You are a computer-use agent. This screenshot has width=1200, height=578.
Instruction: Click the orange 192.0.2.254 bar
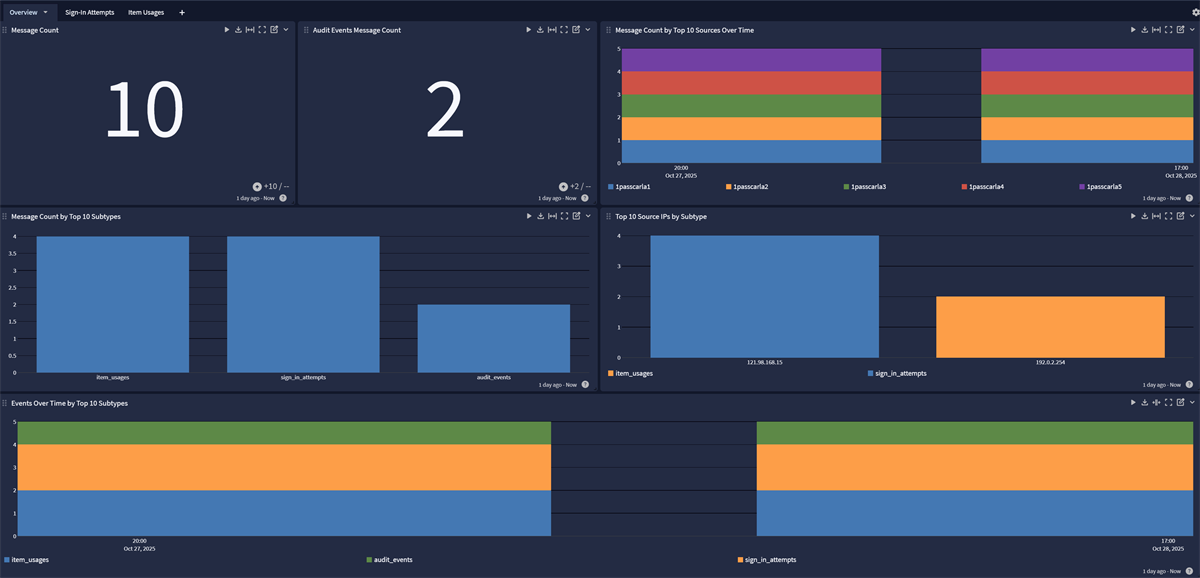1050,326
